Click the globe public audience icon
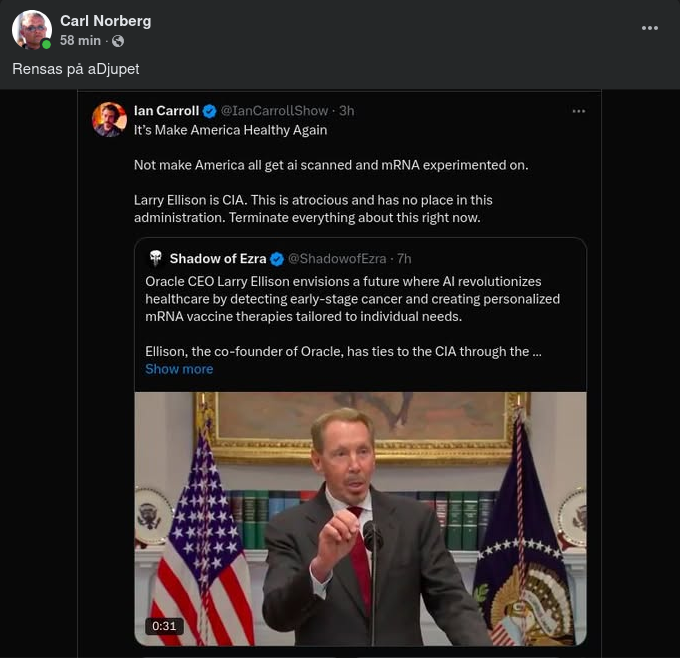680x658 pixels. 118,41
